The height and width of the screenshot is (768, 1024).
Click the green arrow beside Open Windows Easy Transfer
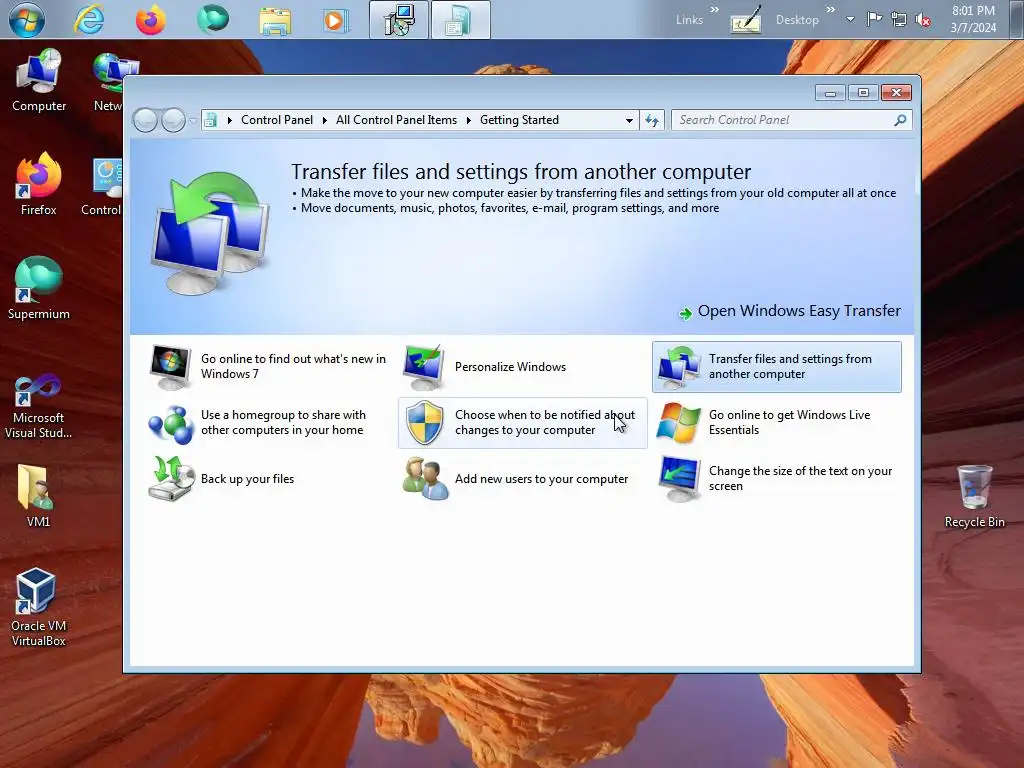685,313
